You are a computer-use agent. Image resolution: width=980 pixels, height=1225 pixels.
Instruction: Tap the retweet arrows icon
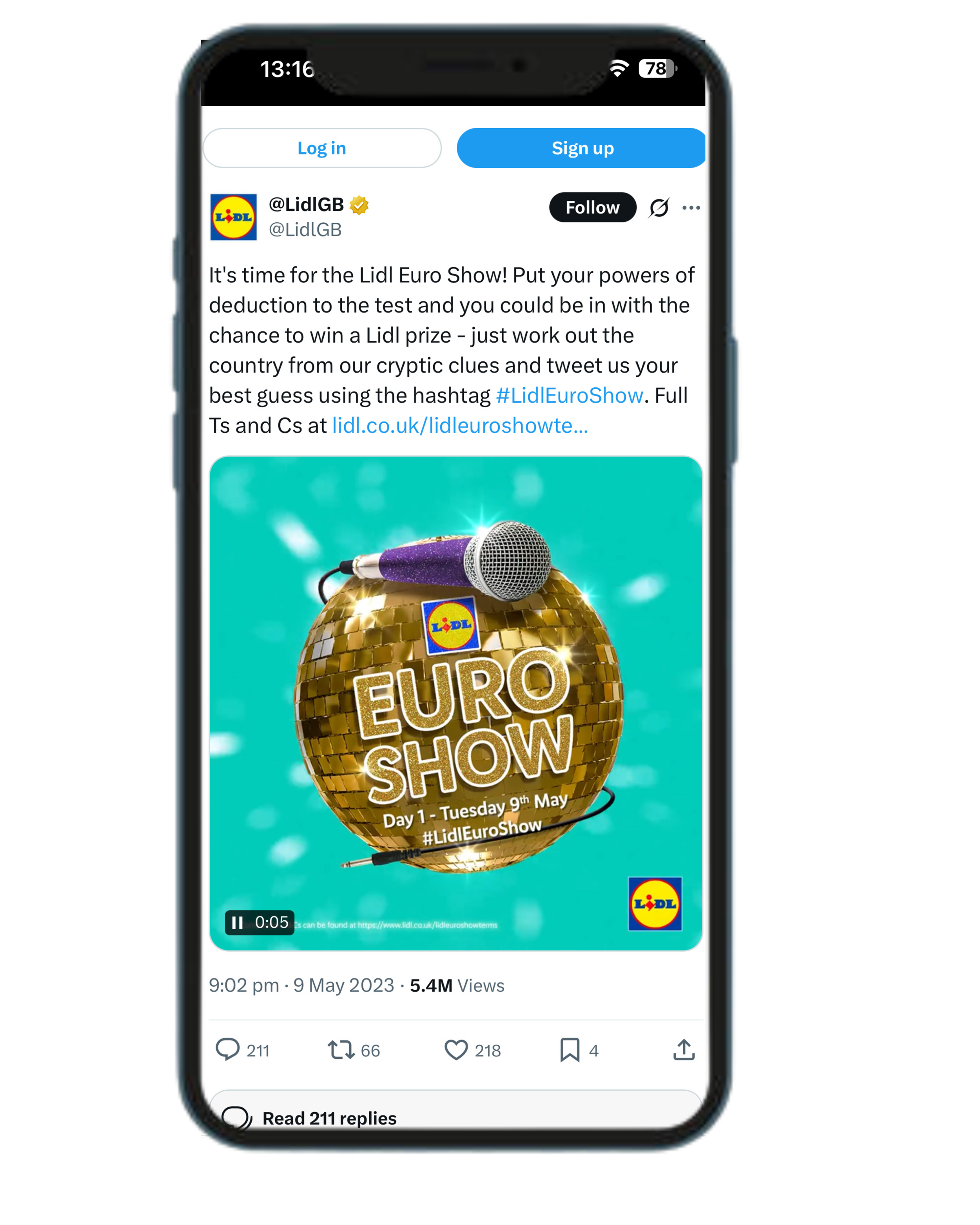341,1049
